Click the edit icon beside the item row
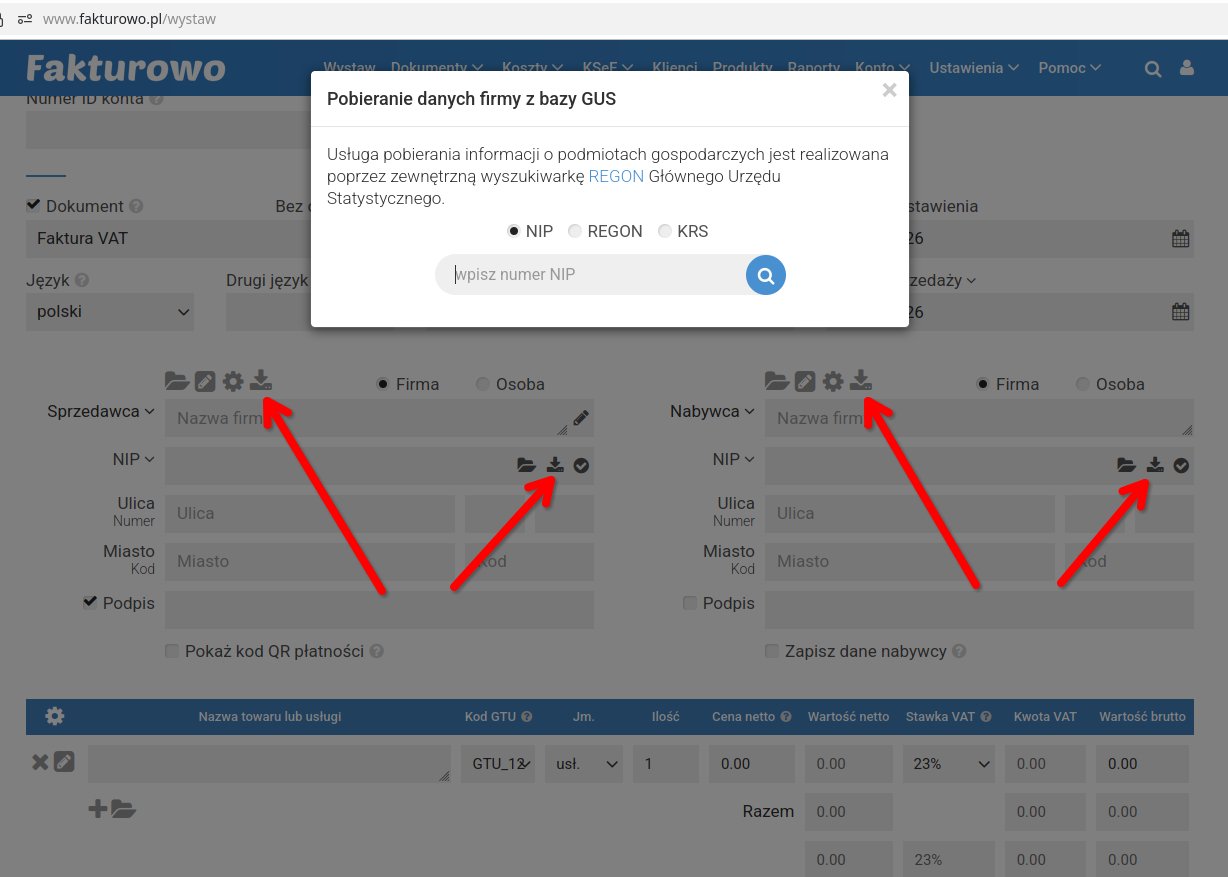Viewport: 1228px width, 877px height. [64, 763]
